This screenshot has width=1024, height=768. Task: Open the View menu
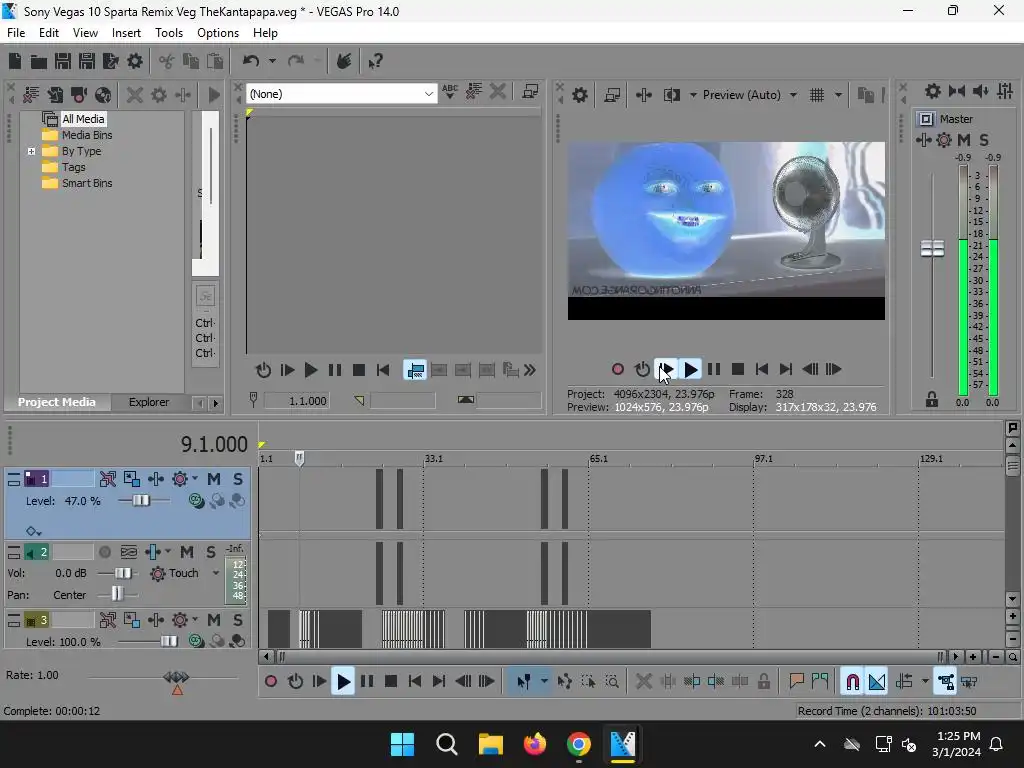86,33
